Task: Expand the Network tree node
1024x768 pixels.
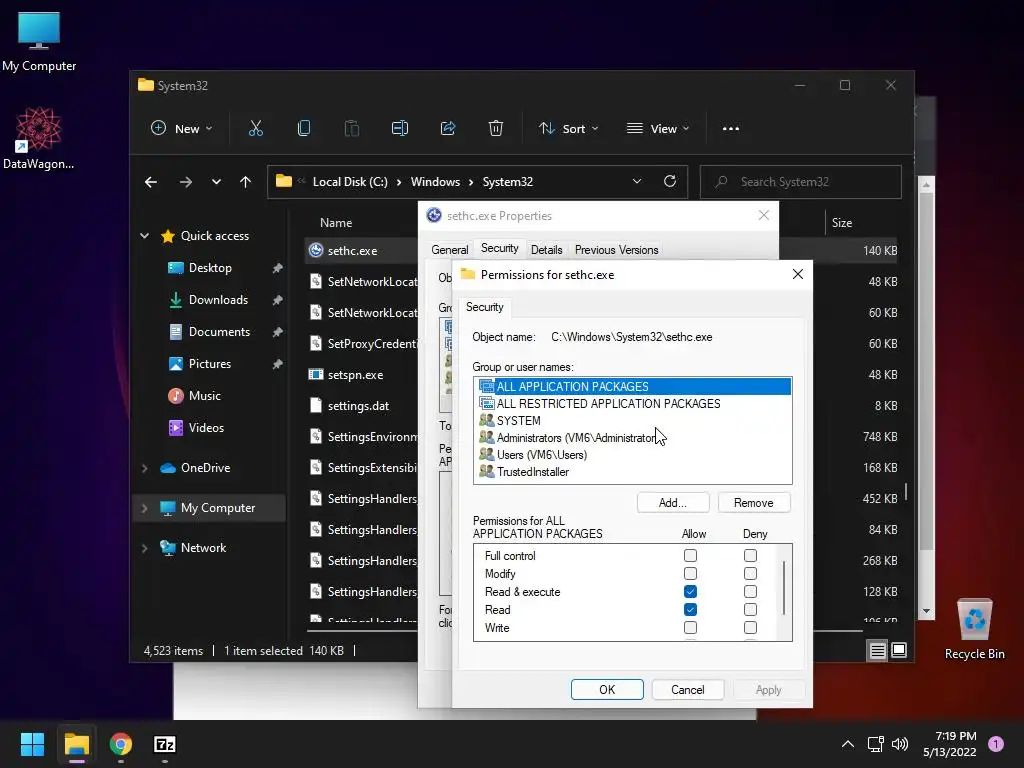Action: click(x=144, y=548)
